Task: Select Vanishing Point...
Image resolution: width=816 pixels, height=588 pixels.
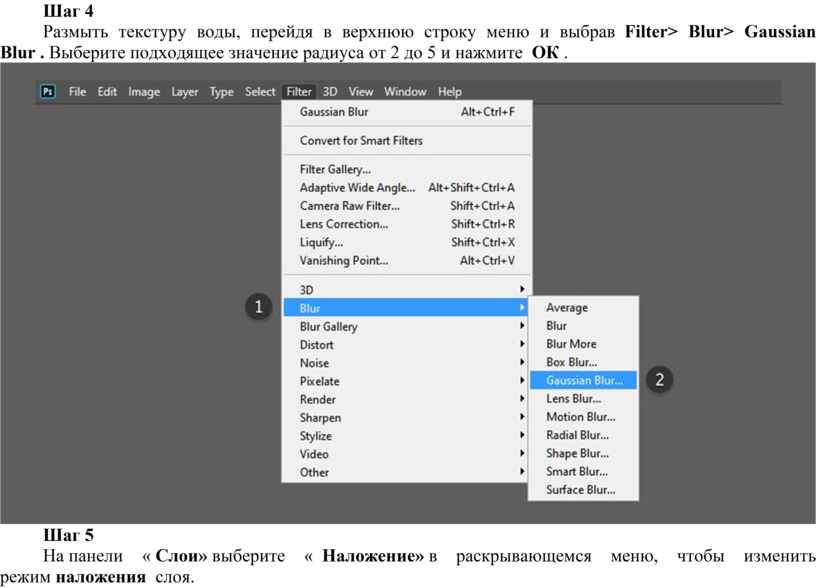Action: point(407,260)
